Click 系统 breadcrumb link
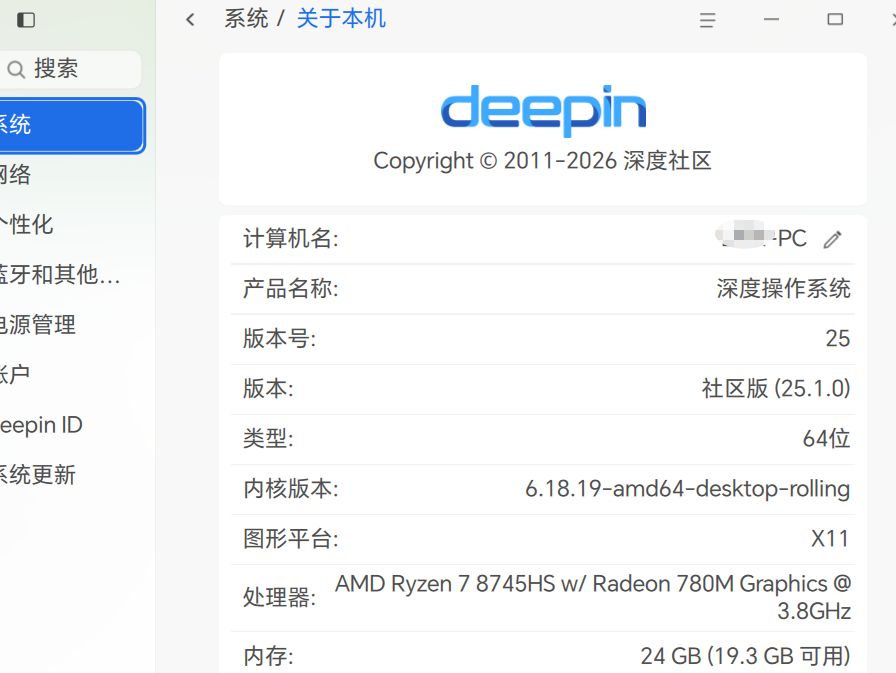896x673 pixels. coord(246,18)
